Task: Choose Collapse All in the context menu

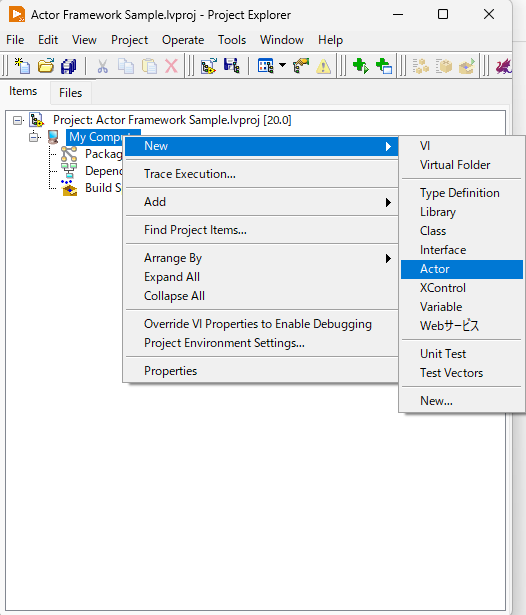Action: 261,296
